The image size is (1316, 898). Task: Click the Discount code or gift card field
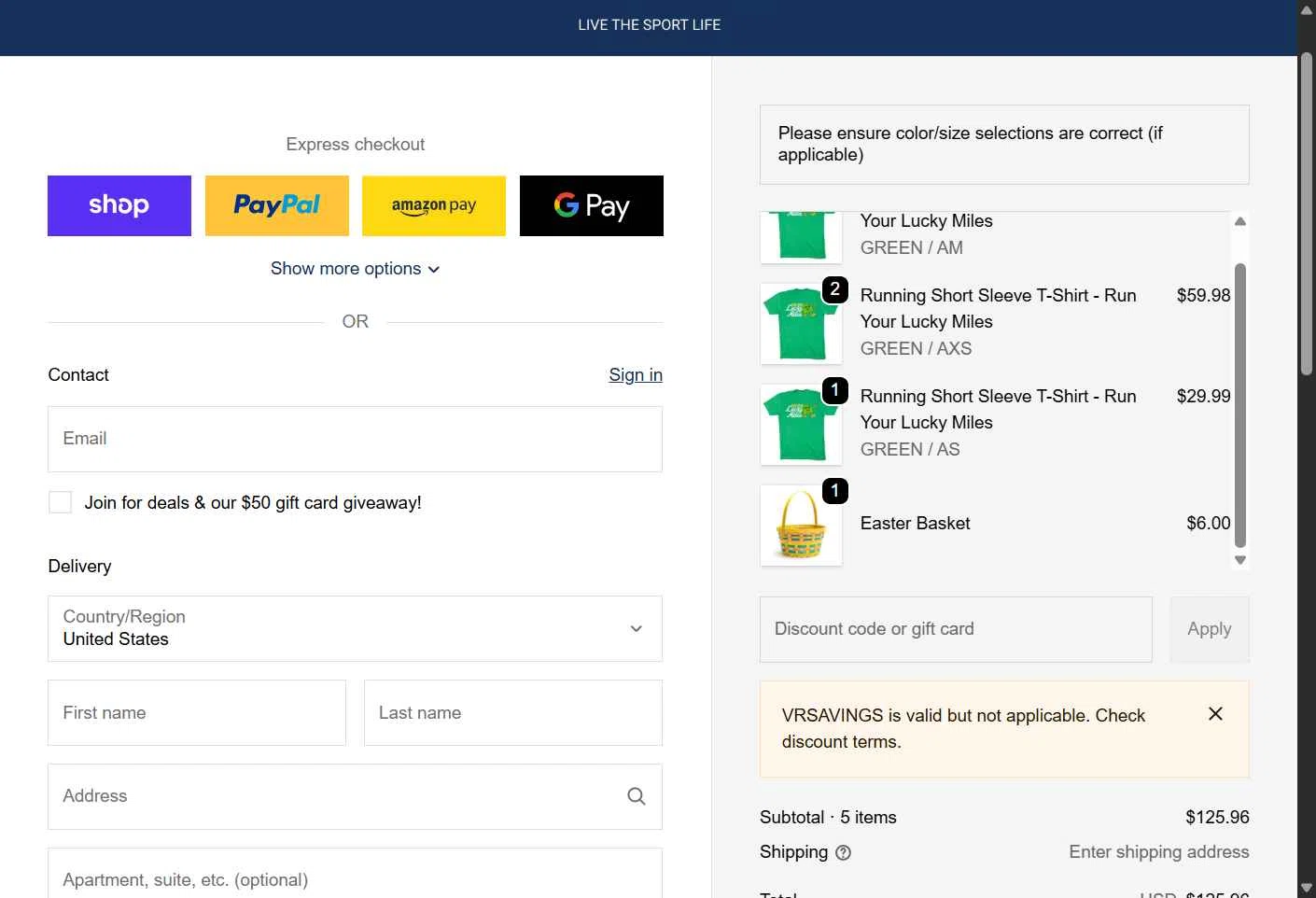coord(956,629)
